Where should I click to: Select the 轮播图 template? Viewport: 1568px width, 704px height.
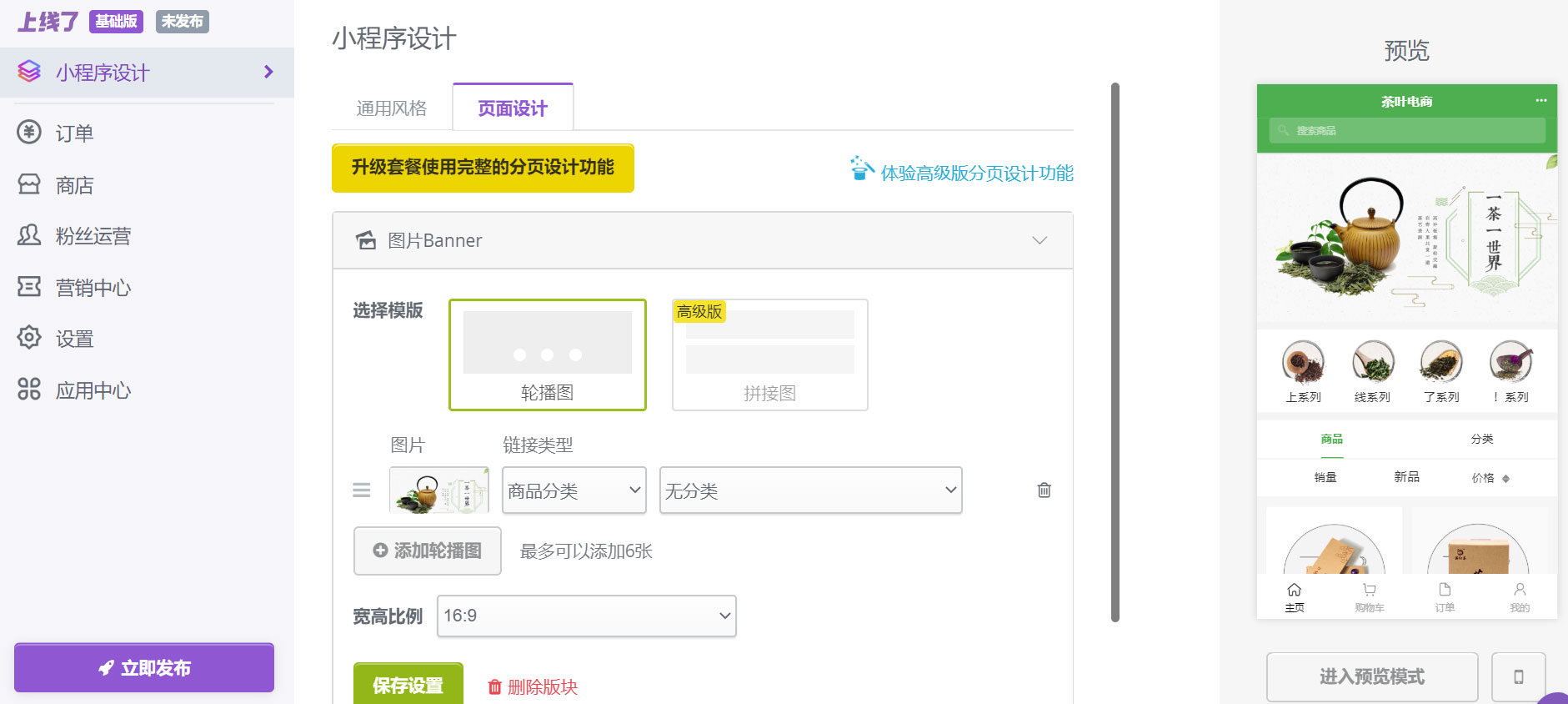click(x=548, y=355)
